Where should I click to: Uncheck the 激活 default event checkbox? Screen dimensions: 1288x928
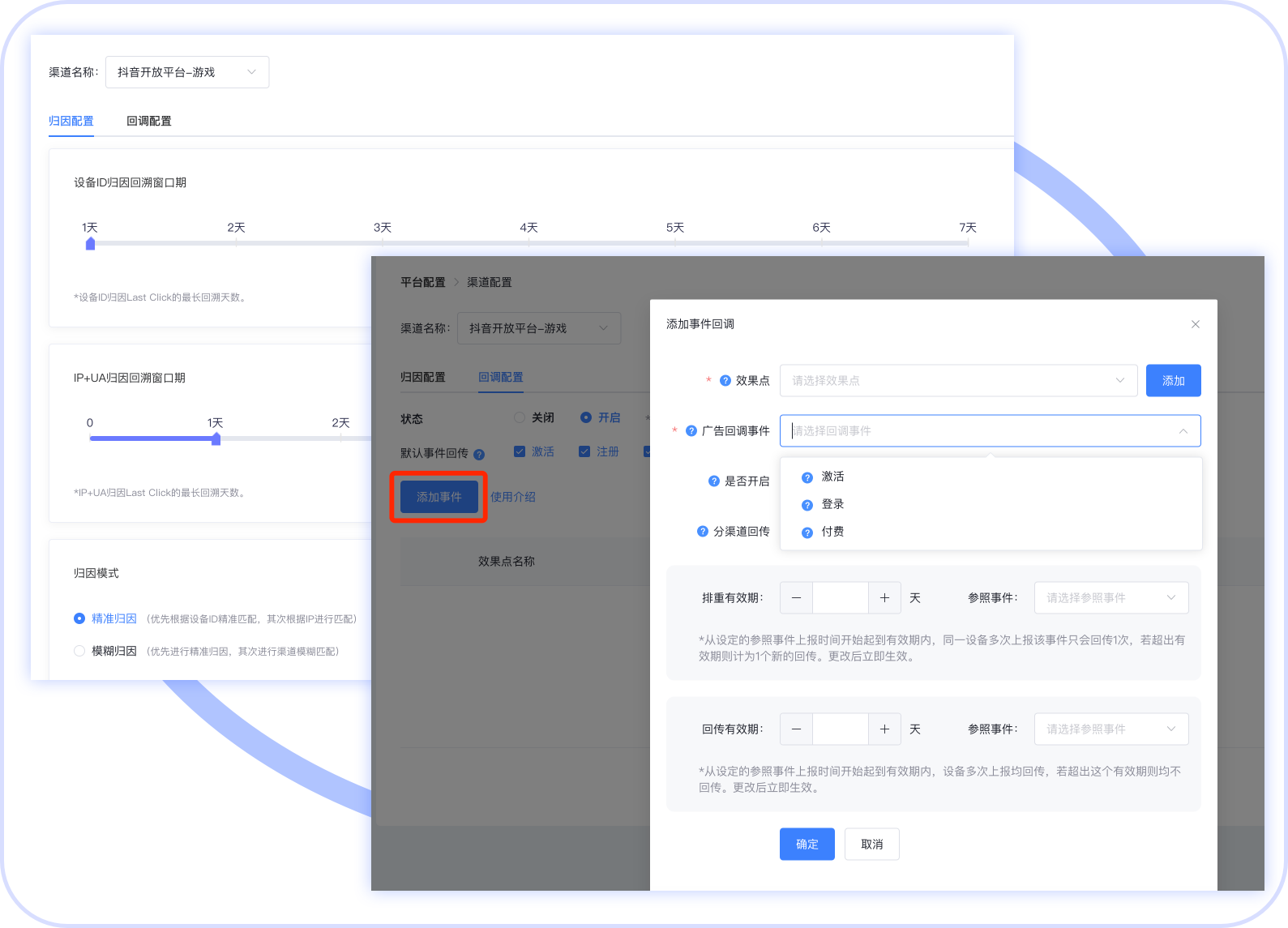520,451
